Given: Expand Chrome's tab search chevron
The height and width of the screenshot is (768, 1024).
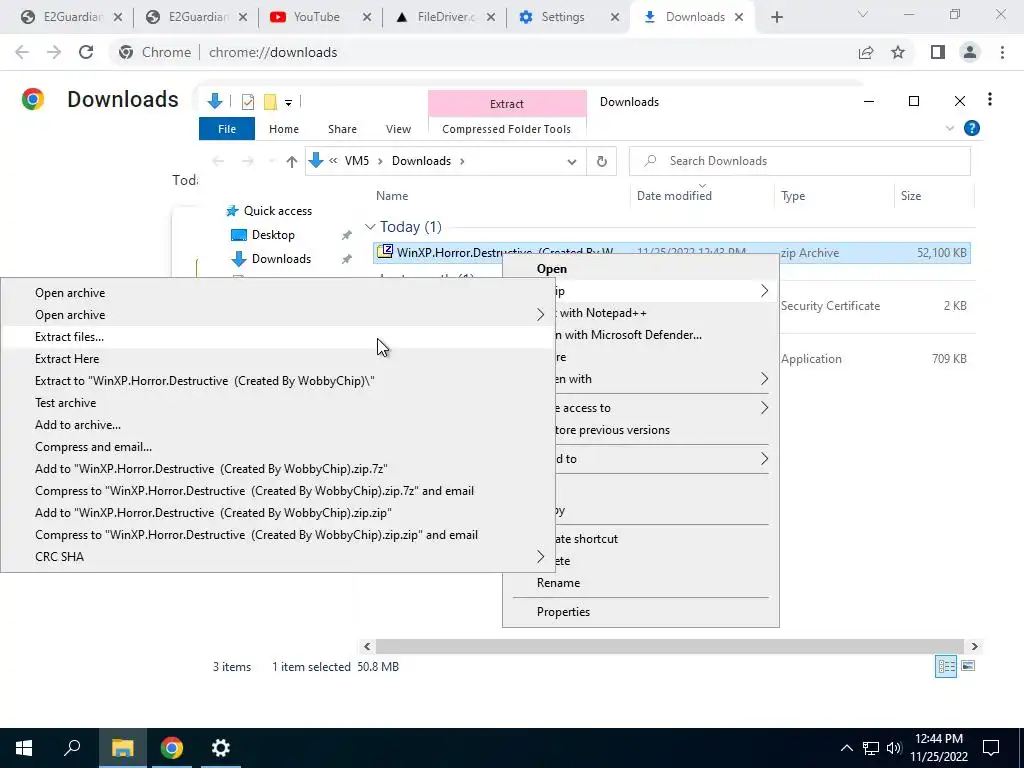Looking at the screenshot, I should coord(863,14).
